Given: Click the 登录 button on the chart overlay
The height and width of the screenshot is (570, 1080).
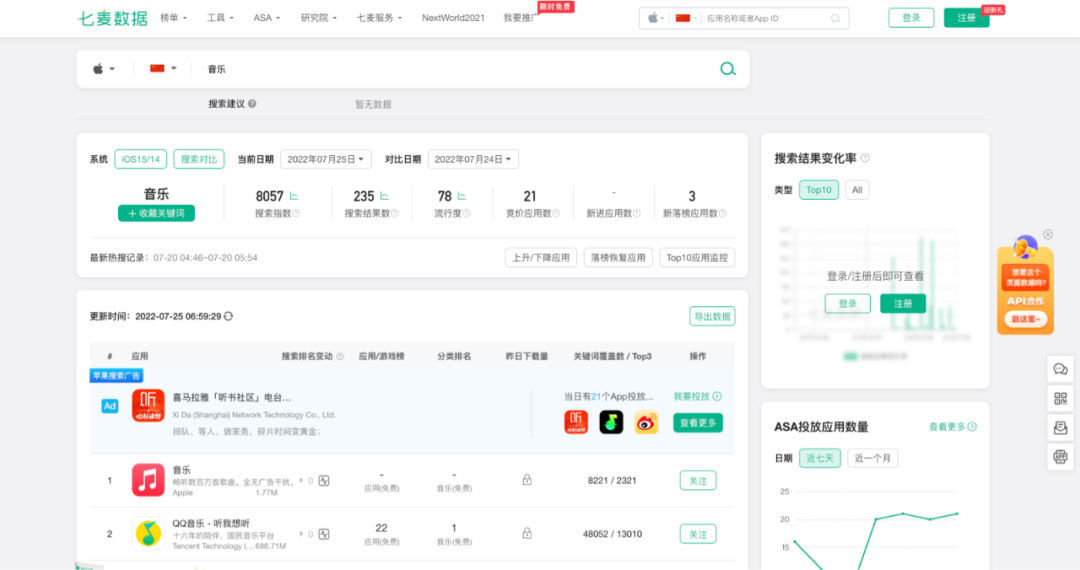Looking at the screenshot, I should point(847,304).
